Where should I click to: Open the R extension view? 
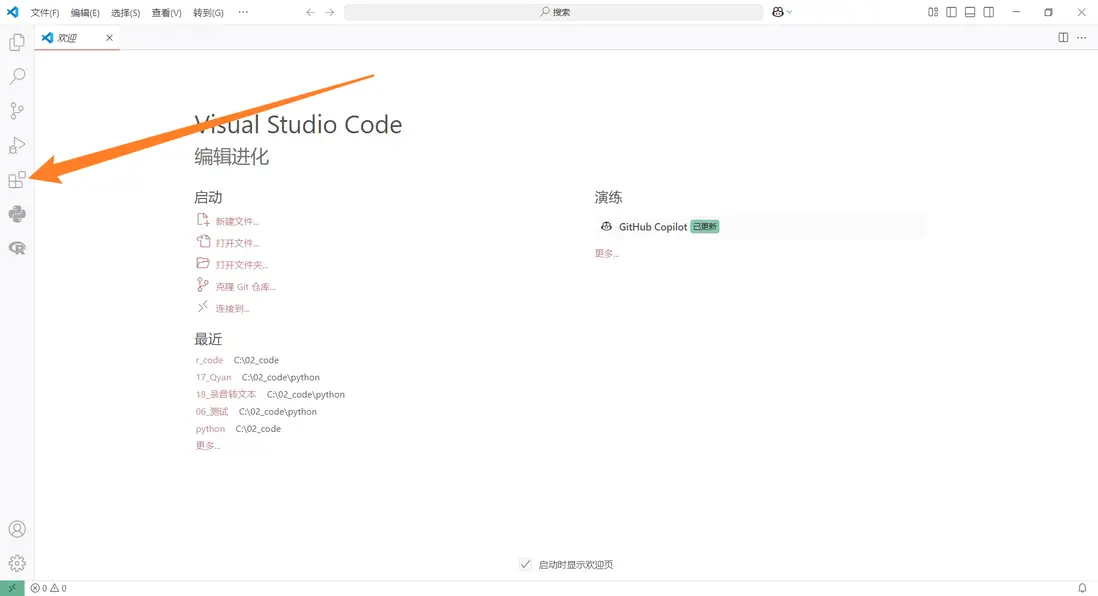point(17,248)
